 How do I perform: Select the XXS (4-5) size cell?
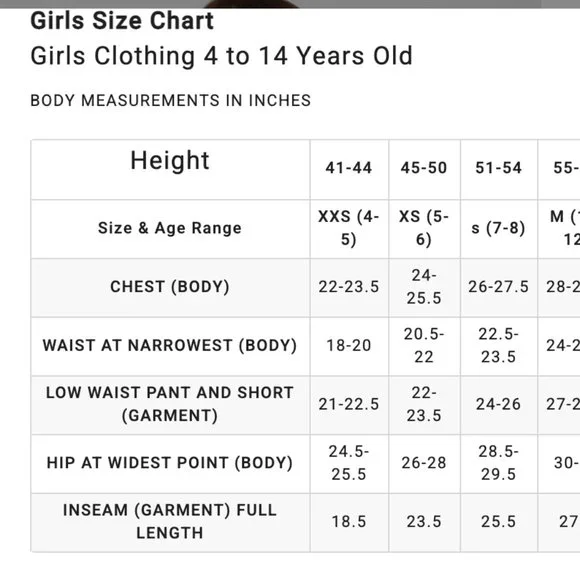349,228
